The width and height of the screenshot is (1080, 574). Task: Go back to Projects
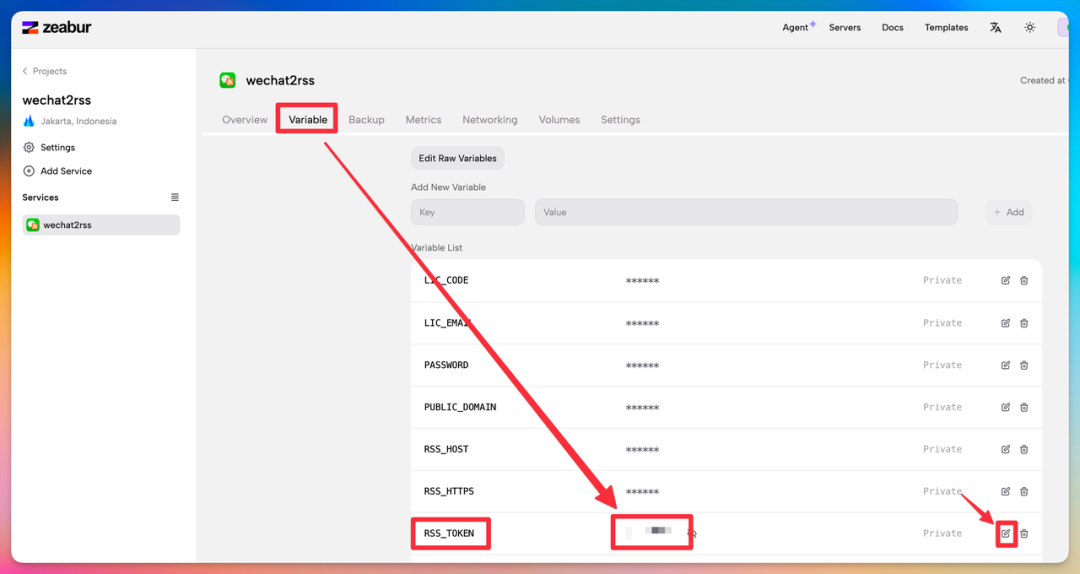tap(45, 71)
